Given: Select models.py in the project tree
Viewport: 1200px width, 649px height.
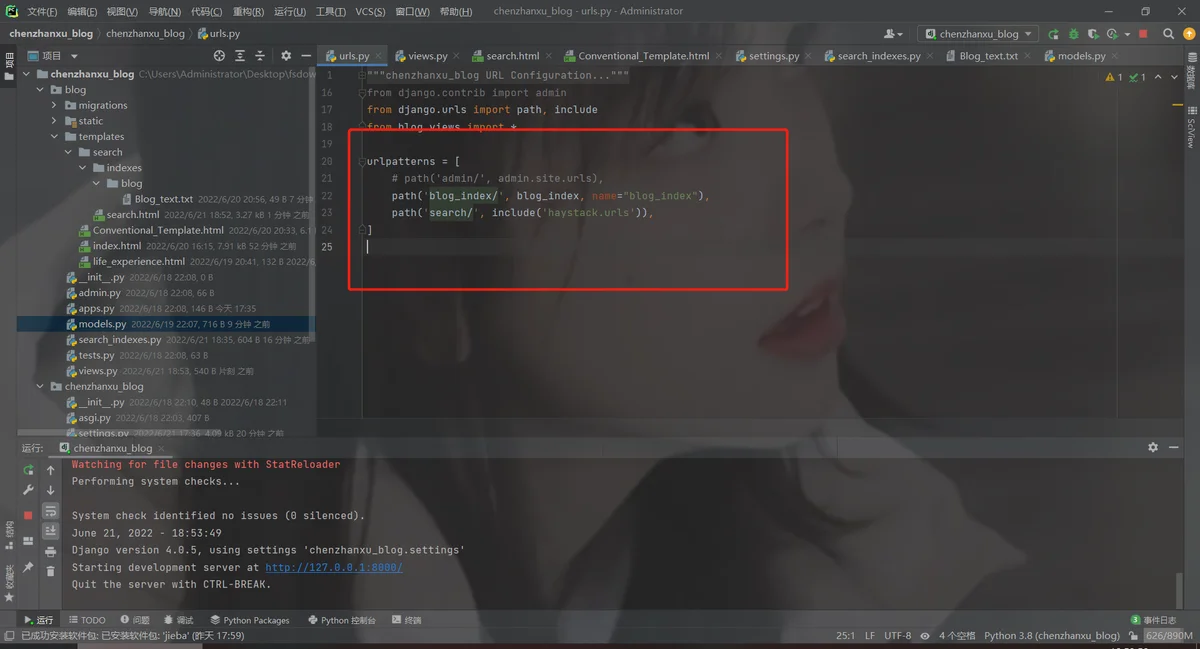Looking at the screenshot, I should pos(102,324).
